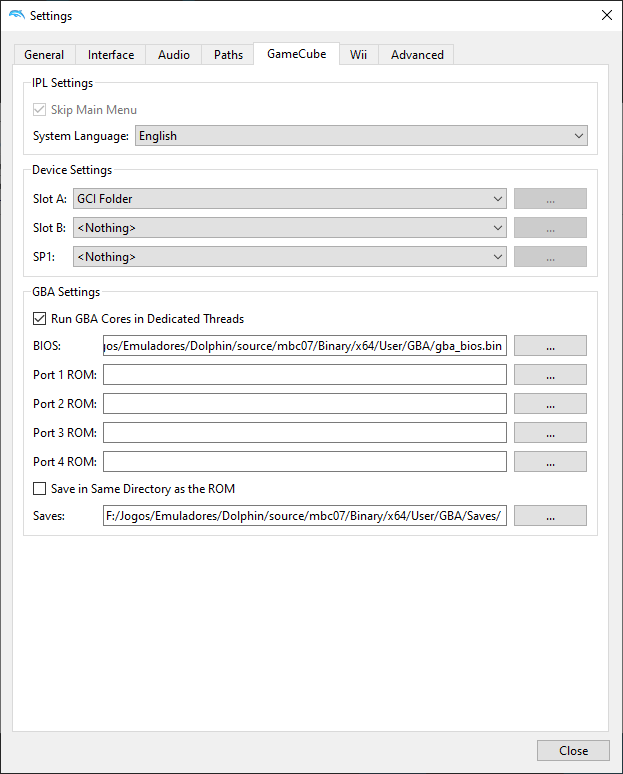Click the Saves path field

(x=305, y=516)
